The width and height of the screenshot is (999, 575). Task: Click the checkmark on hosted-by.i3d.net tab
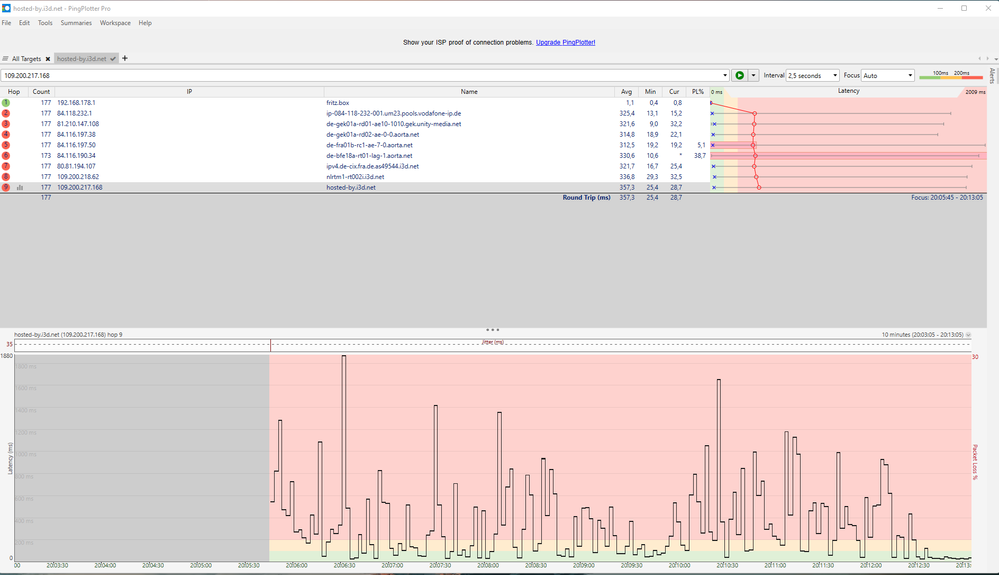coord(113,59)
